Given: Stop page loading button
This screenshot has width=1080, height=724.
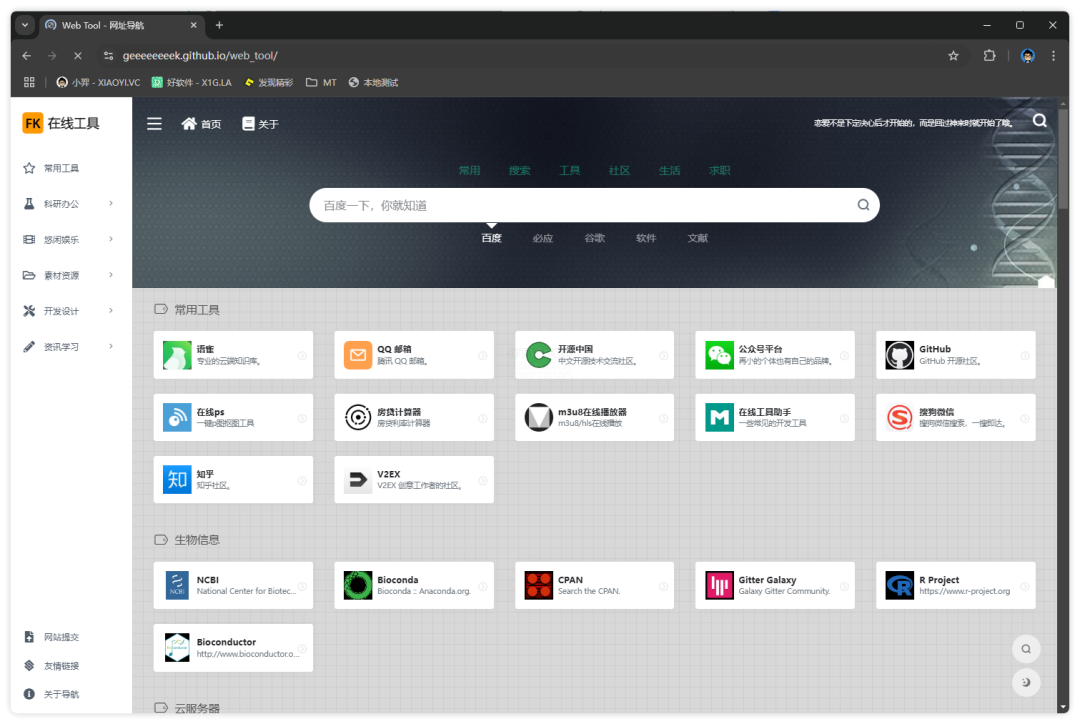Looking at the screenshot, I should coord(77,56).
